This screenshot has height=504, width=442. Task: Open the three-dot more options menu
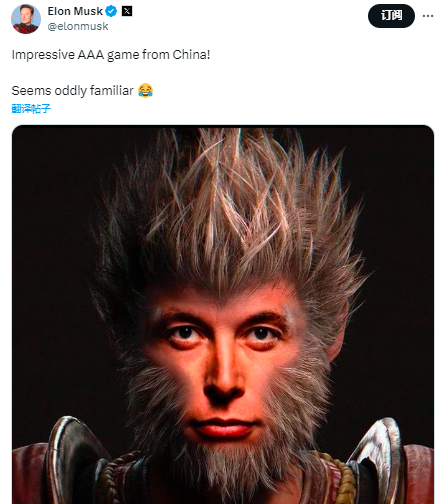click(x=428, y=16)
